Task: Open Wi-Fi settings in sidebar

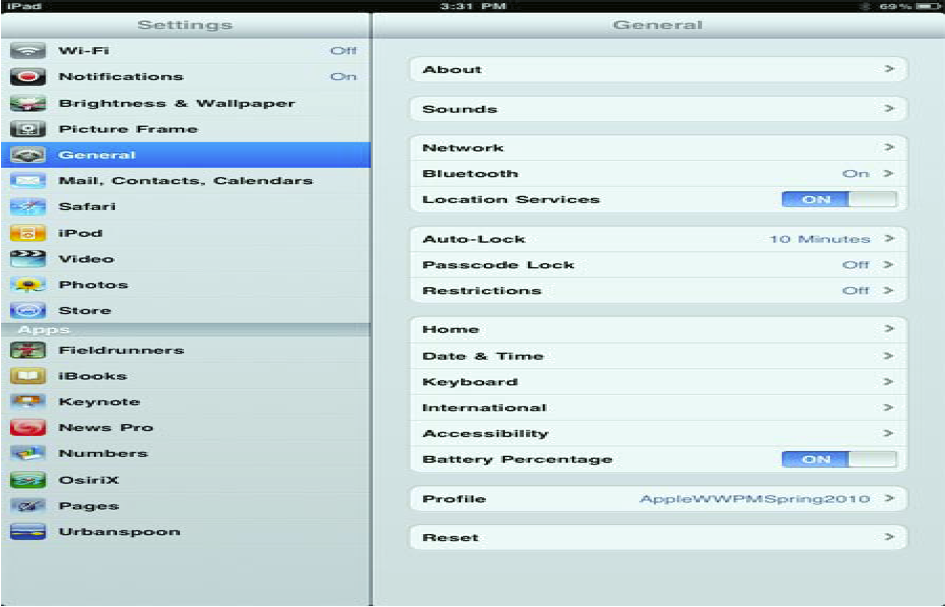Action: tap(186, 51)
